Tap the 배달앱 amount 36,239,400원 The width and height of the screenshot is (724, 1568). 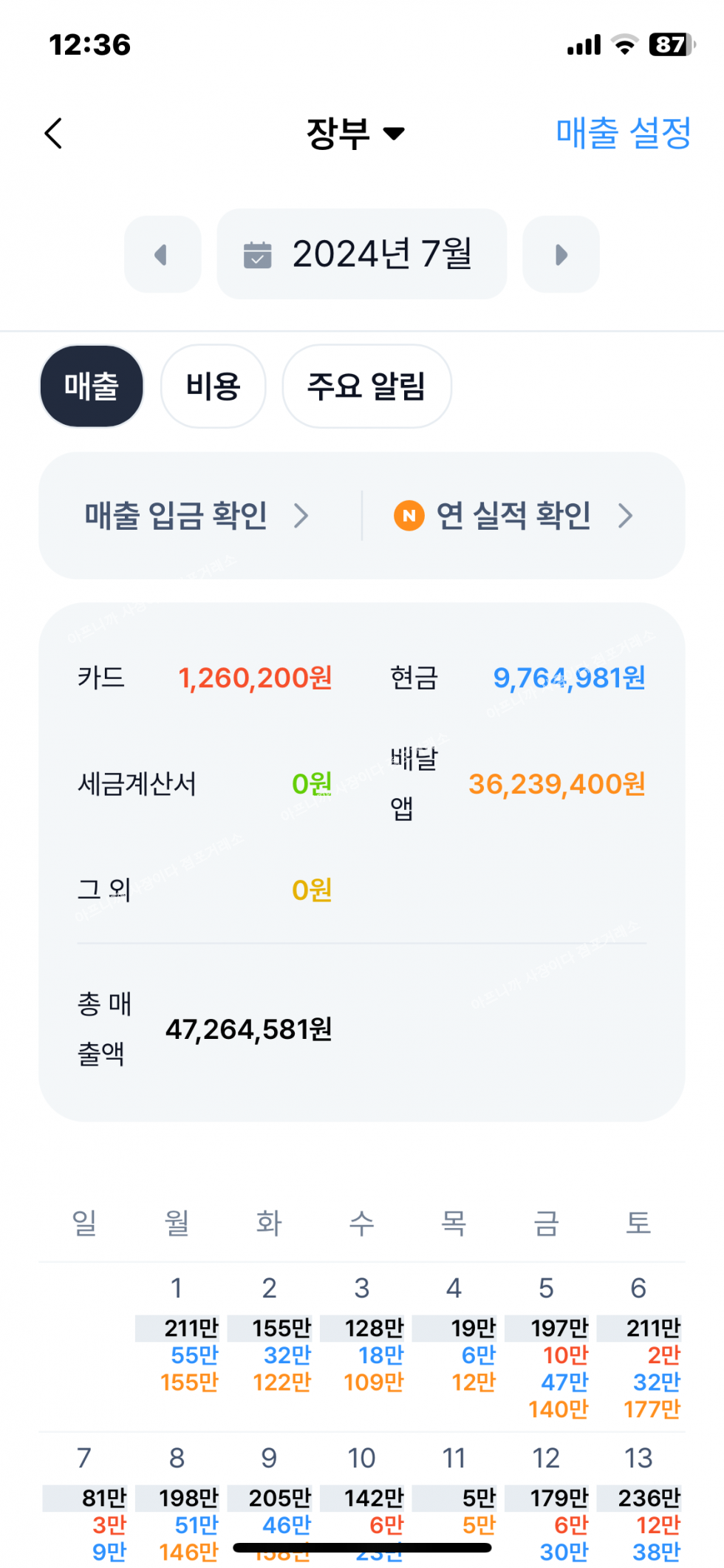point(556,784)
